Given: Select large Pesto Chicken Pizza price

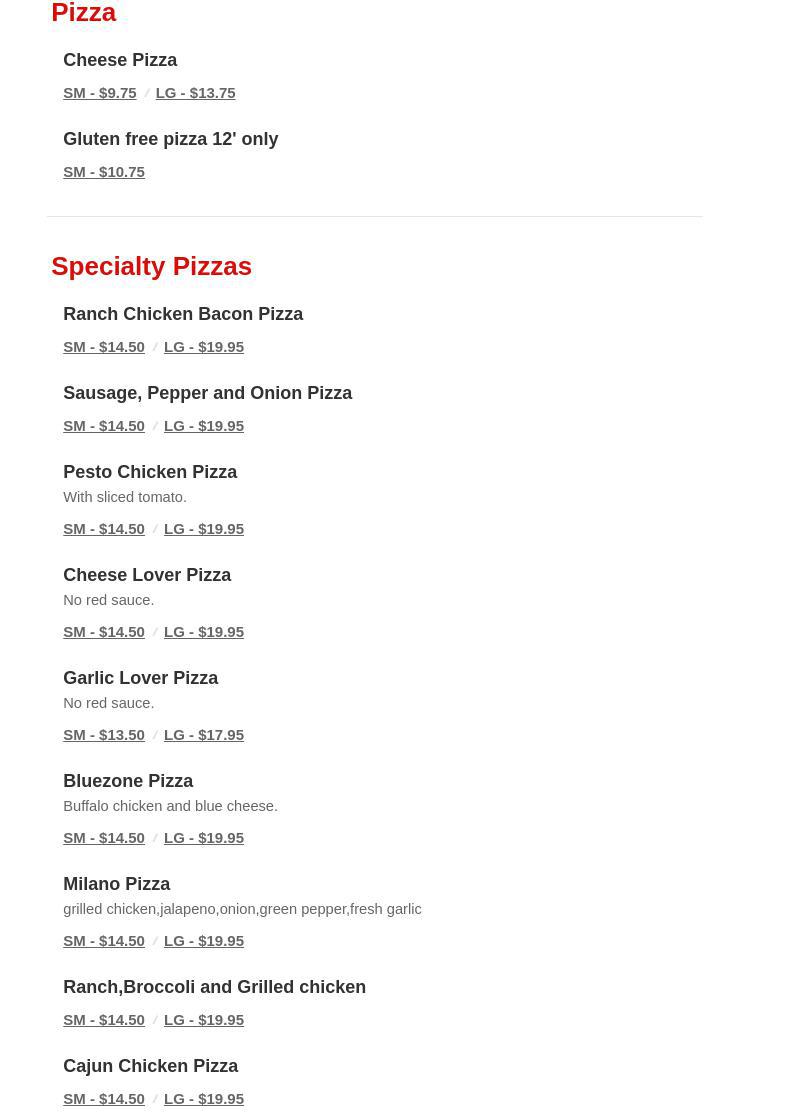Looking at the screenshot, I should 203,529.
